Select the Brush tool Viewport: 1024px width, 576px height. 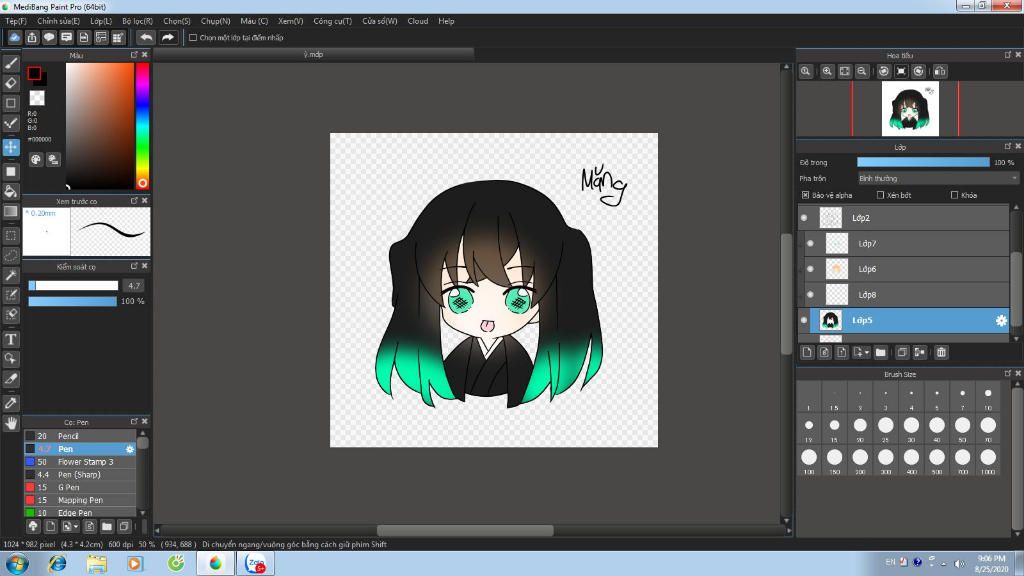point(11,63)
